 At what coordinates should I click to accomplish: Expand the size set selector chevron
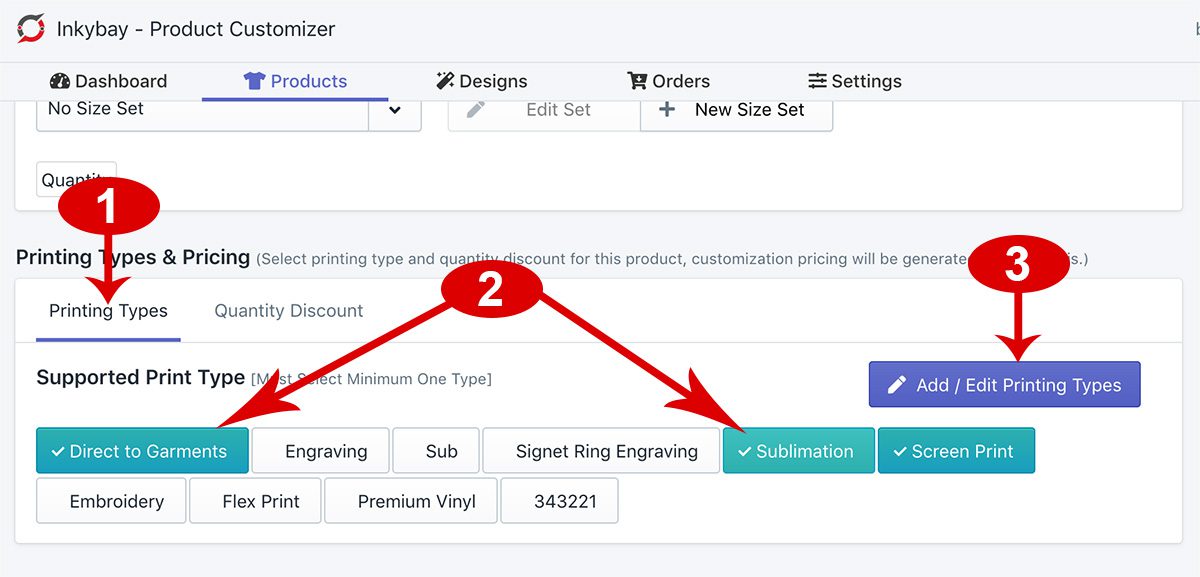click(395, 110)
